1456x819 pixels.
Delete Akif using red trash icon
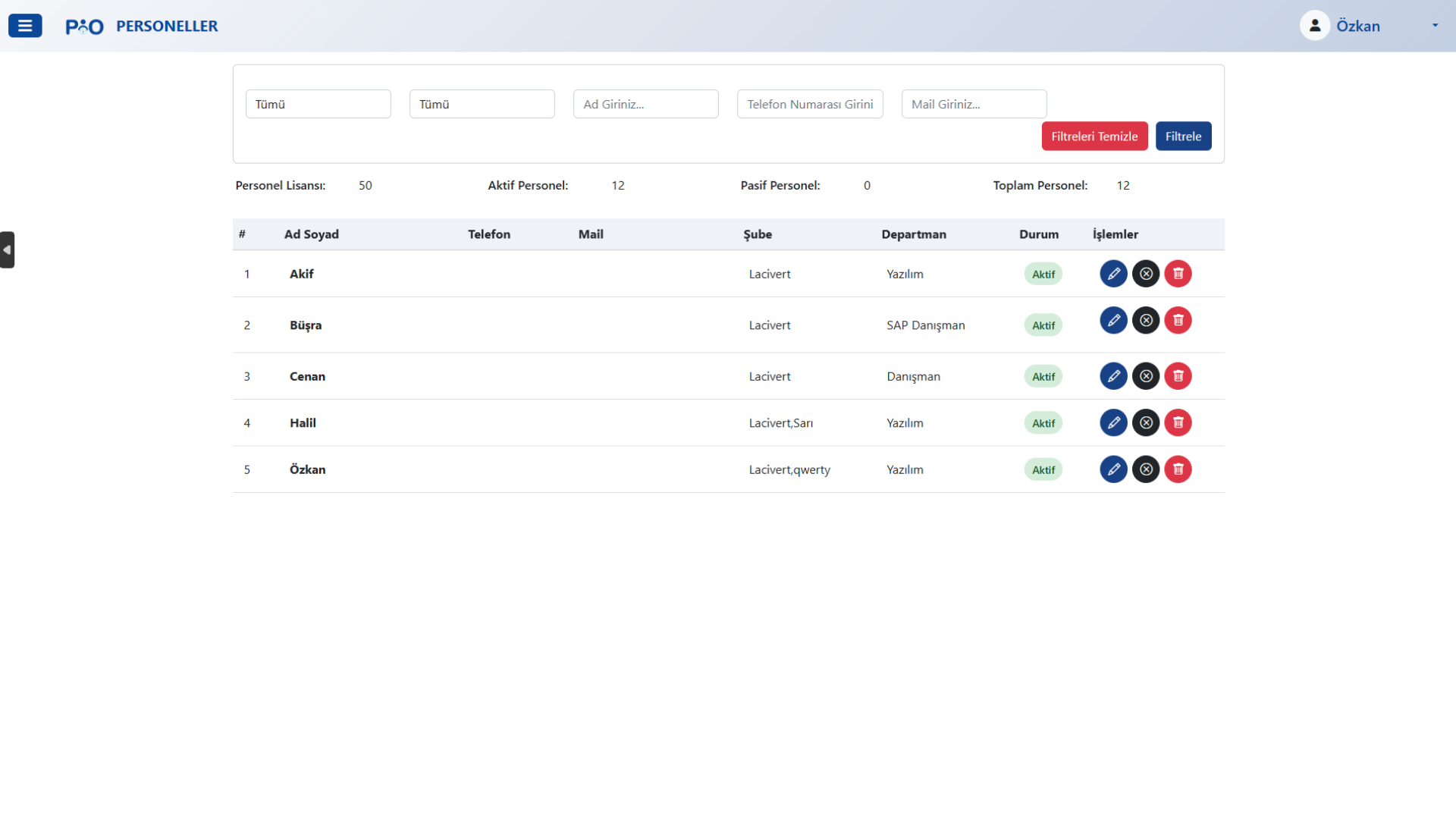(x=1178, y=274)
